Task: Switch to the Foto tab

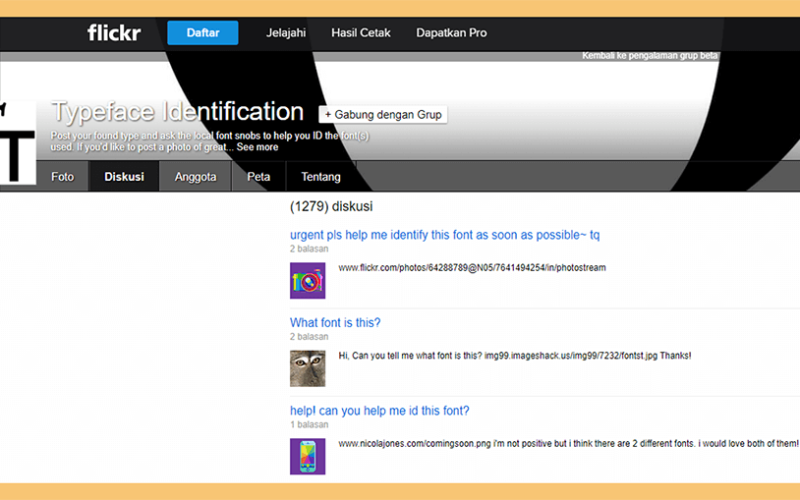Action: point(62,177)
